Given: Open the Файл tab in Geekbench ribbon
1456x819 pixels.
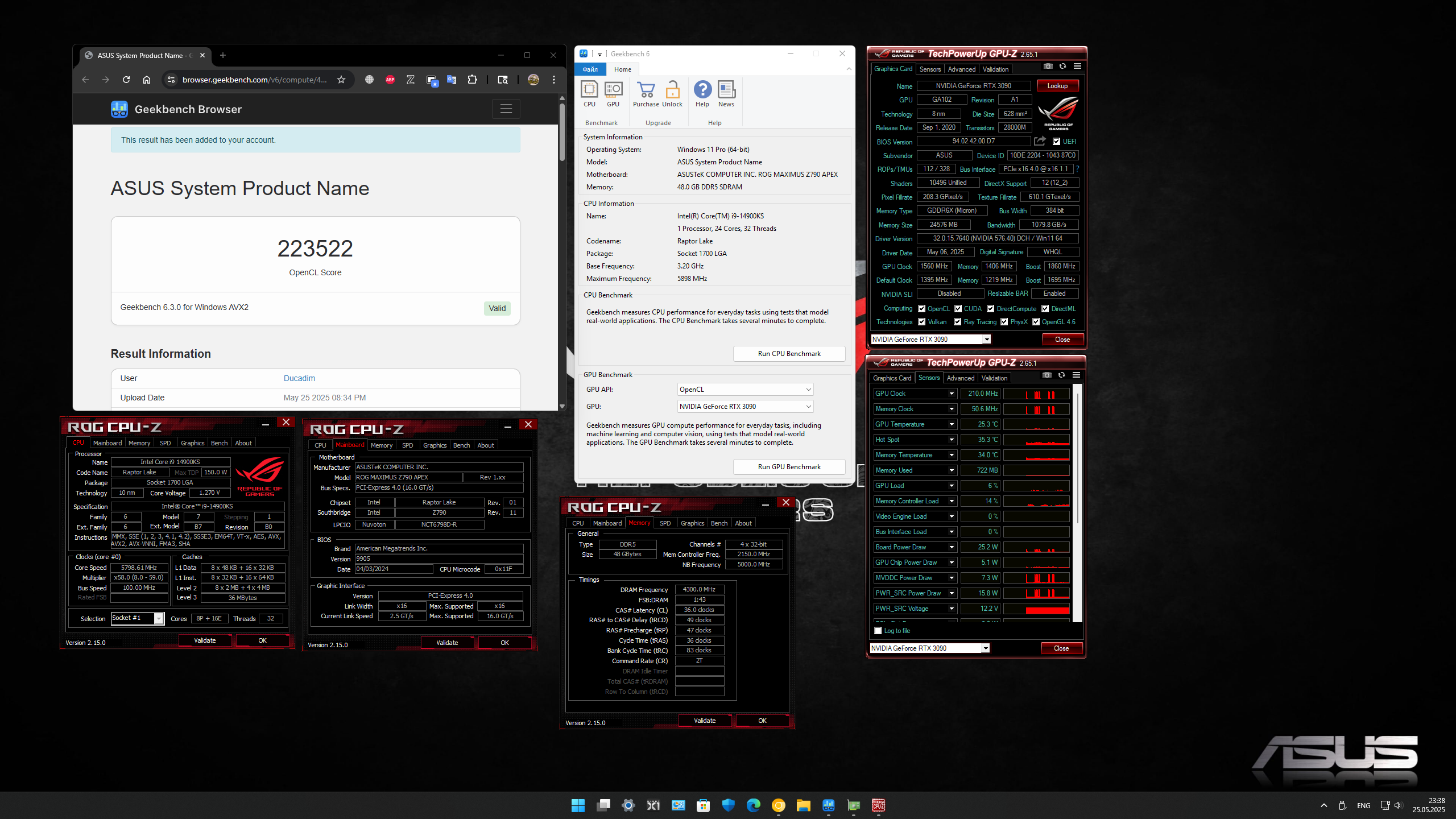Looking at the screenshot, I should click(590, 69).
